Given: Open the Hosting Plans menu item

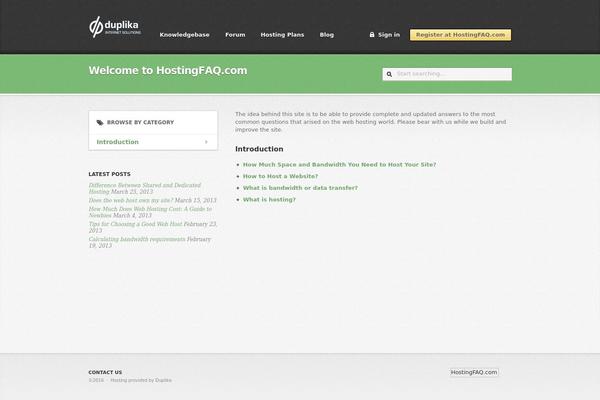Looking at the screenshot, I should 282,35.
